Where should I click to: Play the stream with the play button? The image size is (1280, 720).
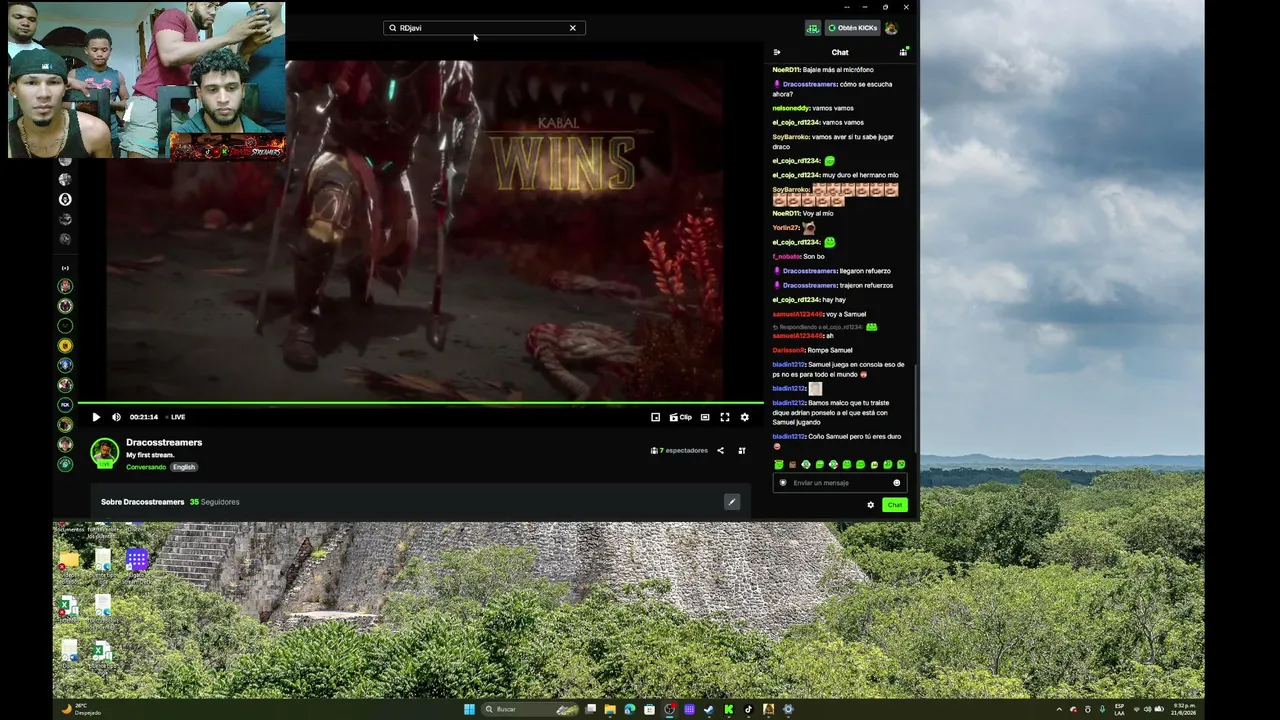coord(96,417)
